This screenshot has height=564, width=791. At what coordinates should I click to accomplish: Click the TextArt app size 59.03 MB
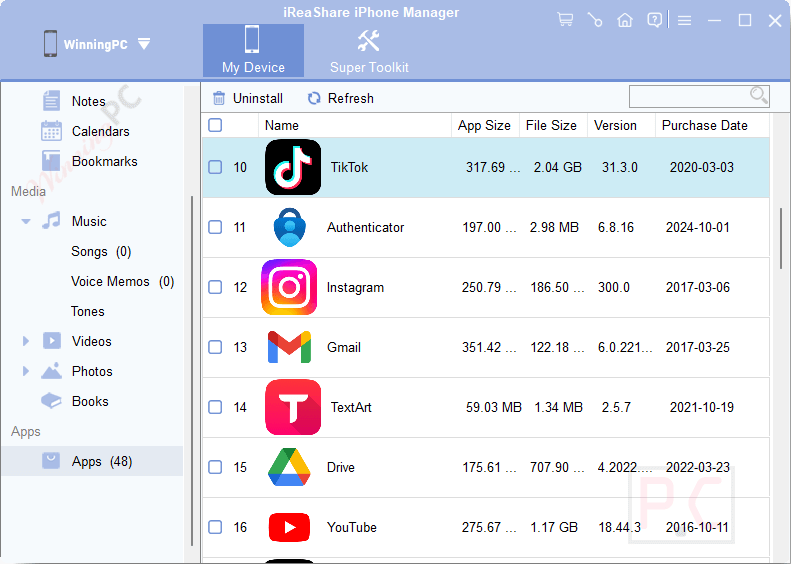(x=493, y=407)
